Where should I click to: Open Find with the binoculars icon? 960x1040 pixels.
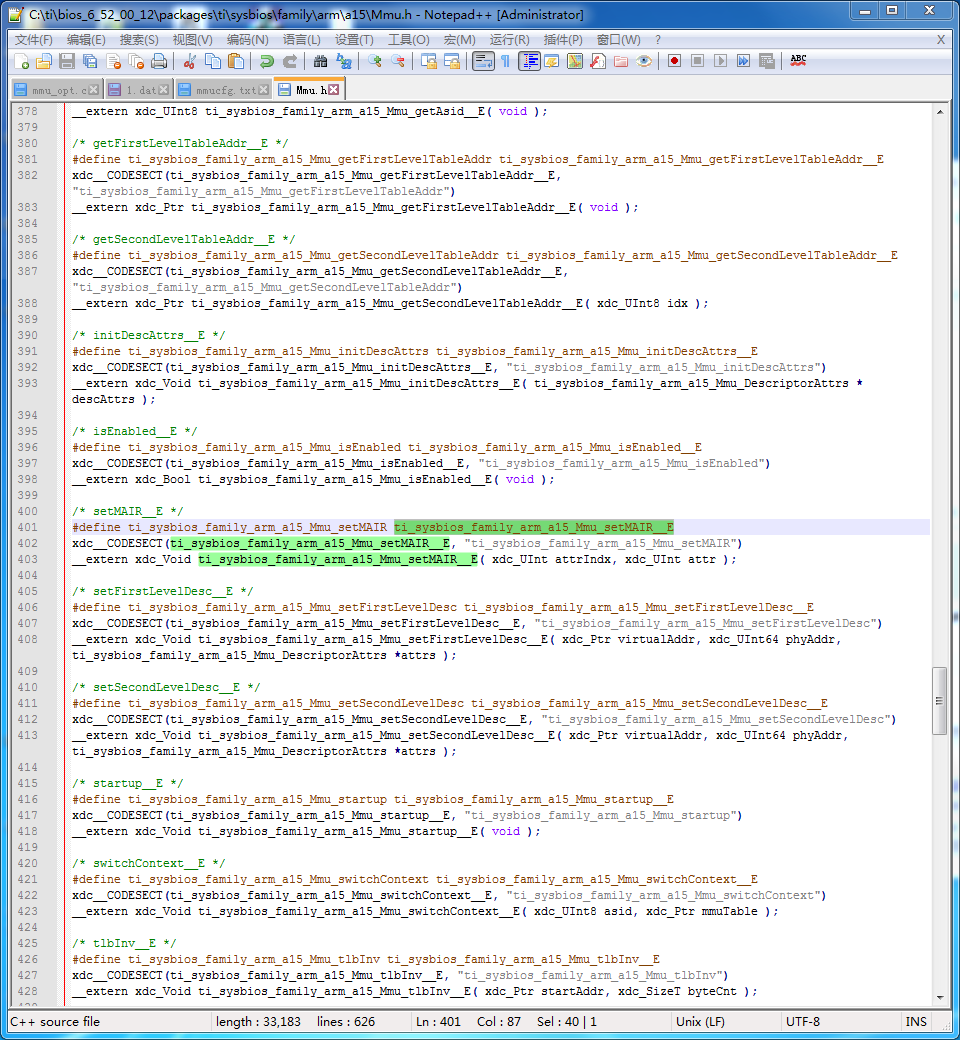[x=320, y=62]
